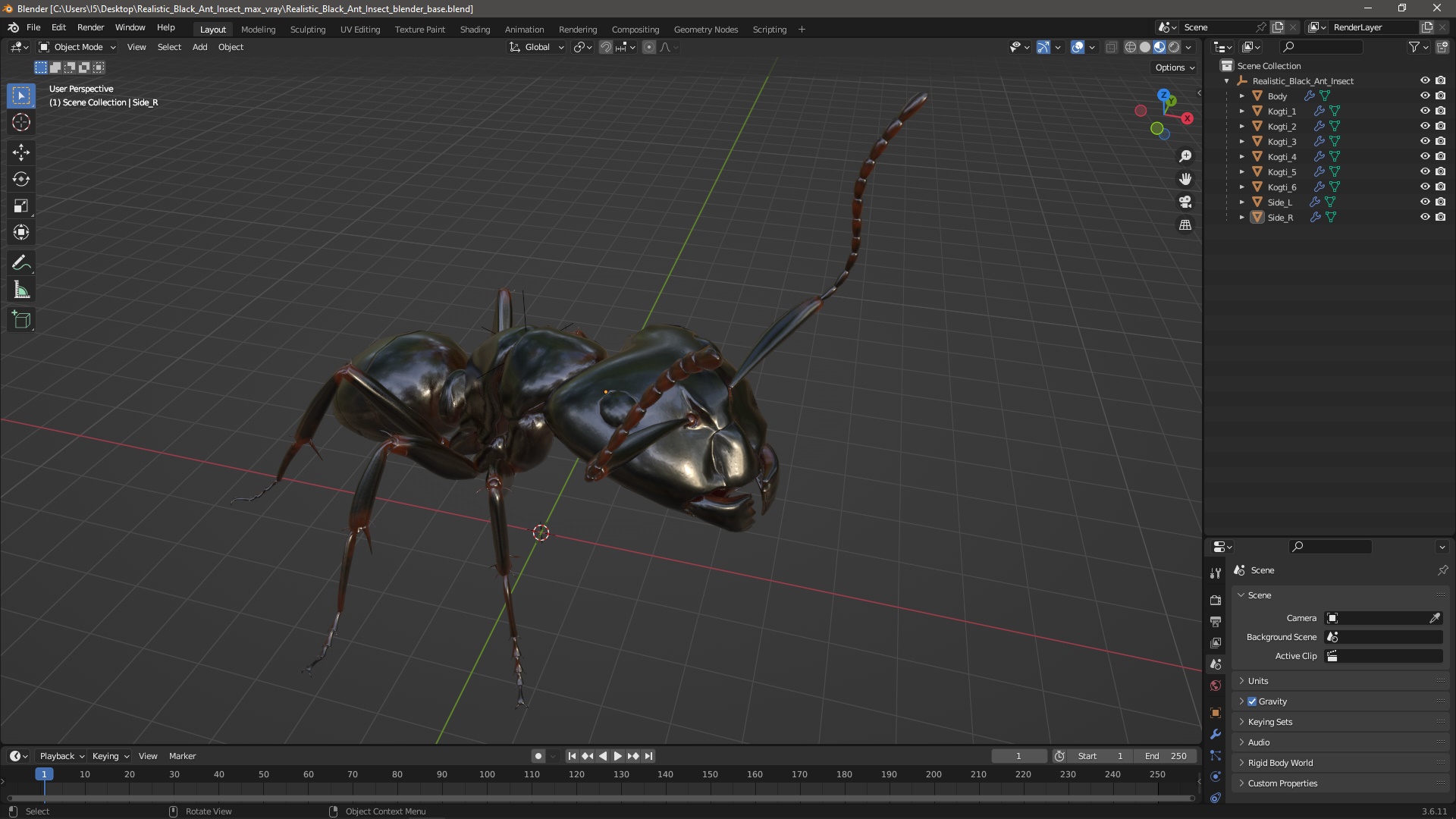Switch to the Geometry Nodes workspace tab

(x=705, y=30)
